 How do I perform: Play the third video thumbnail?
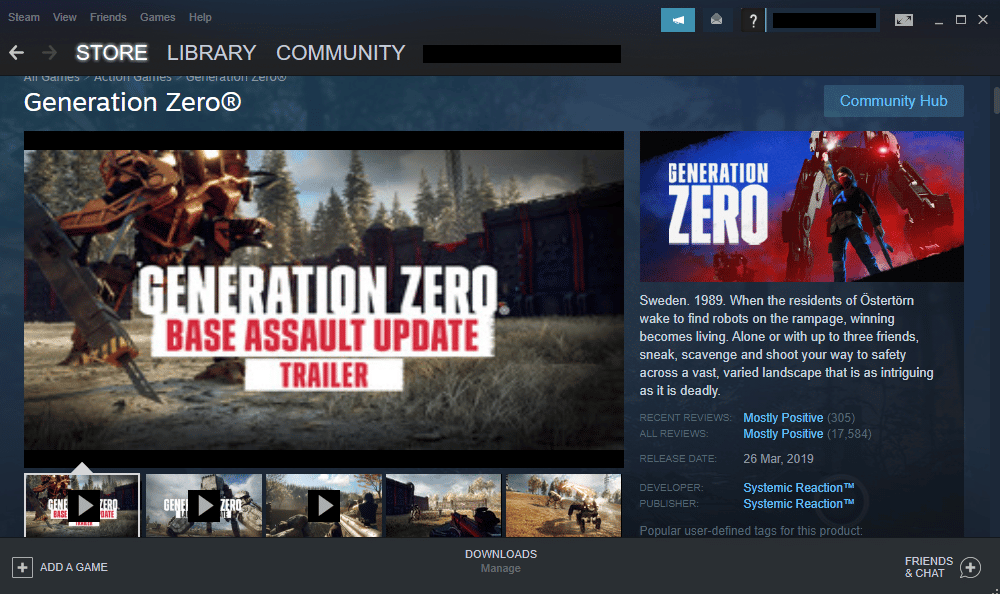(324, 505)
